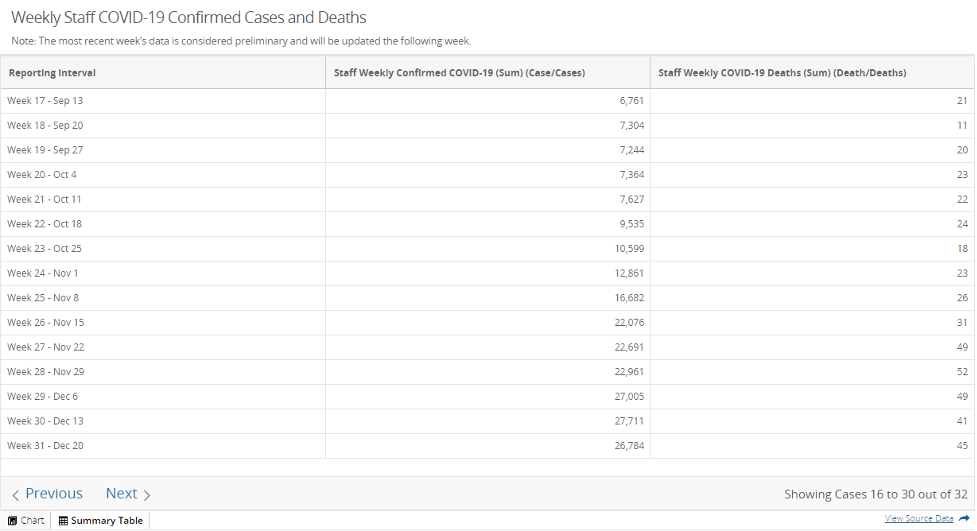This screenshot has height=531, width=977.
Task: Select the Week 17 - Sep 13 row label
Action: pyautogui.click(x=45, y=101)
